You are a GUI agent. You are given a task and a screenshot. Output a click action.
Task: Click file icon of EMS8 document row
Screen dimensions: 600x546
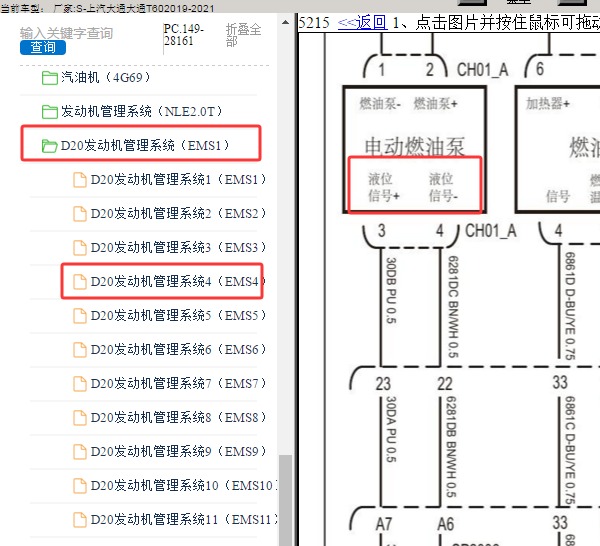(x=80, y=417)
